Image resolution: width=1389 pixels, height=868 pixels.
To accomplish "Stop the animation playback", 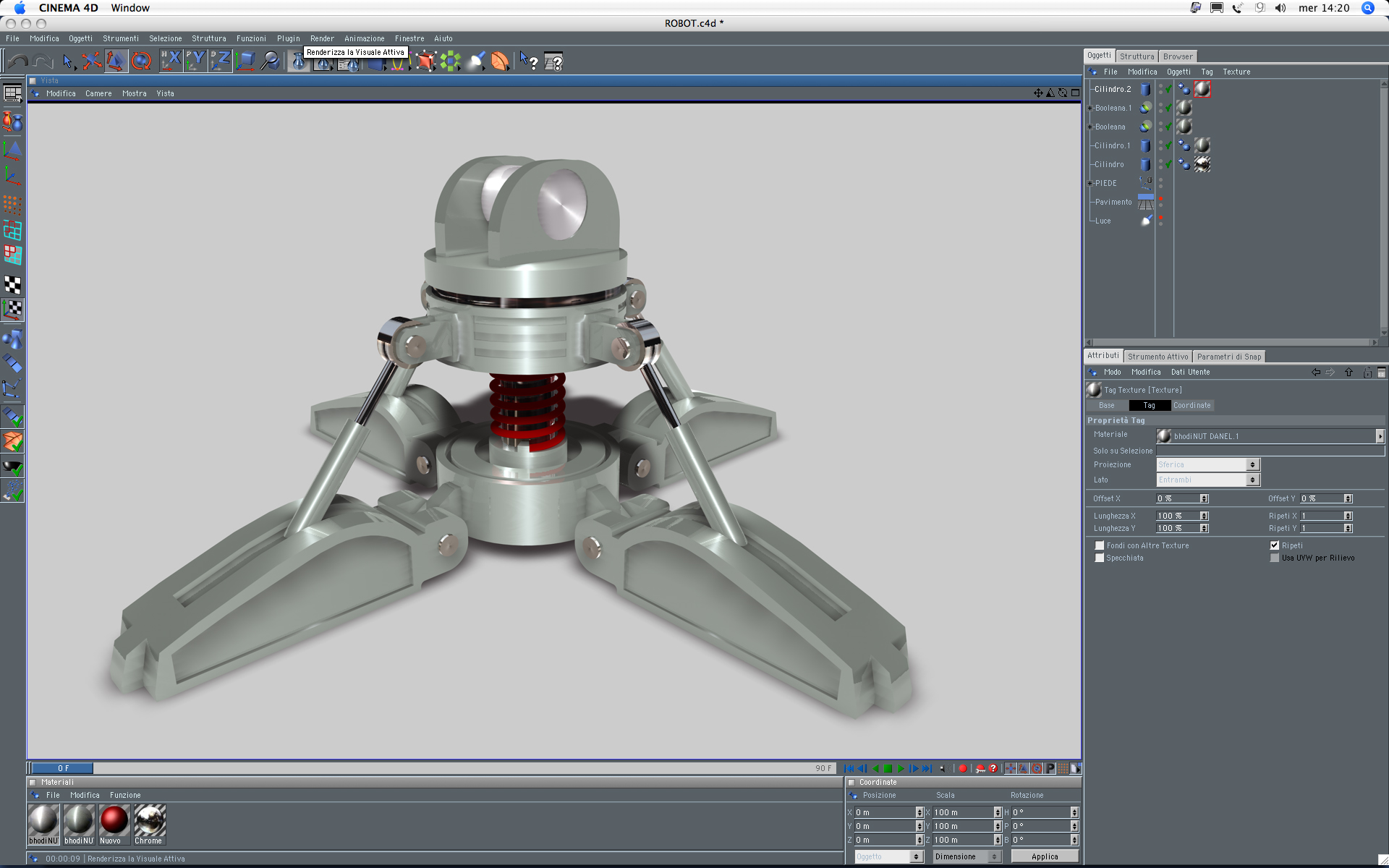I will tap(888, 768).
